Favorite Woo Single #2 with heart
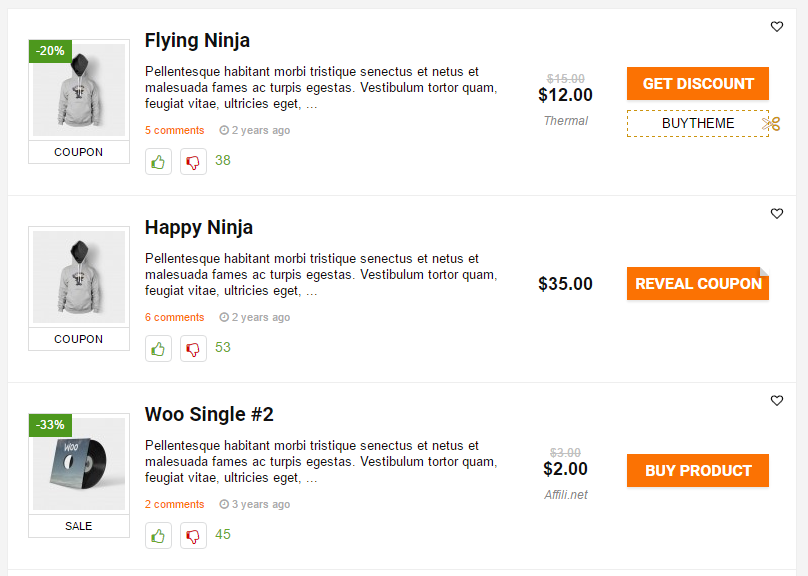 777,401
